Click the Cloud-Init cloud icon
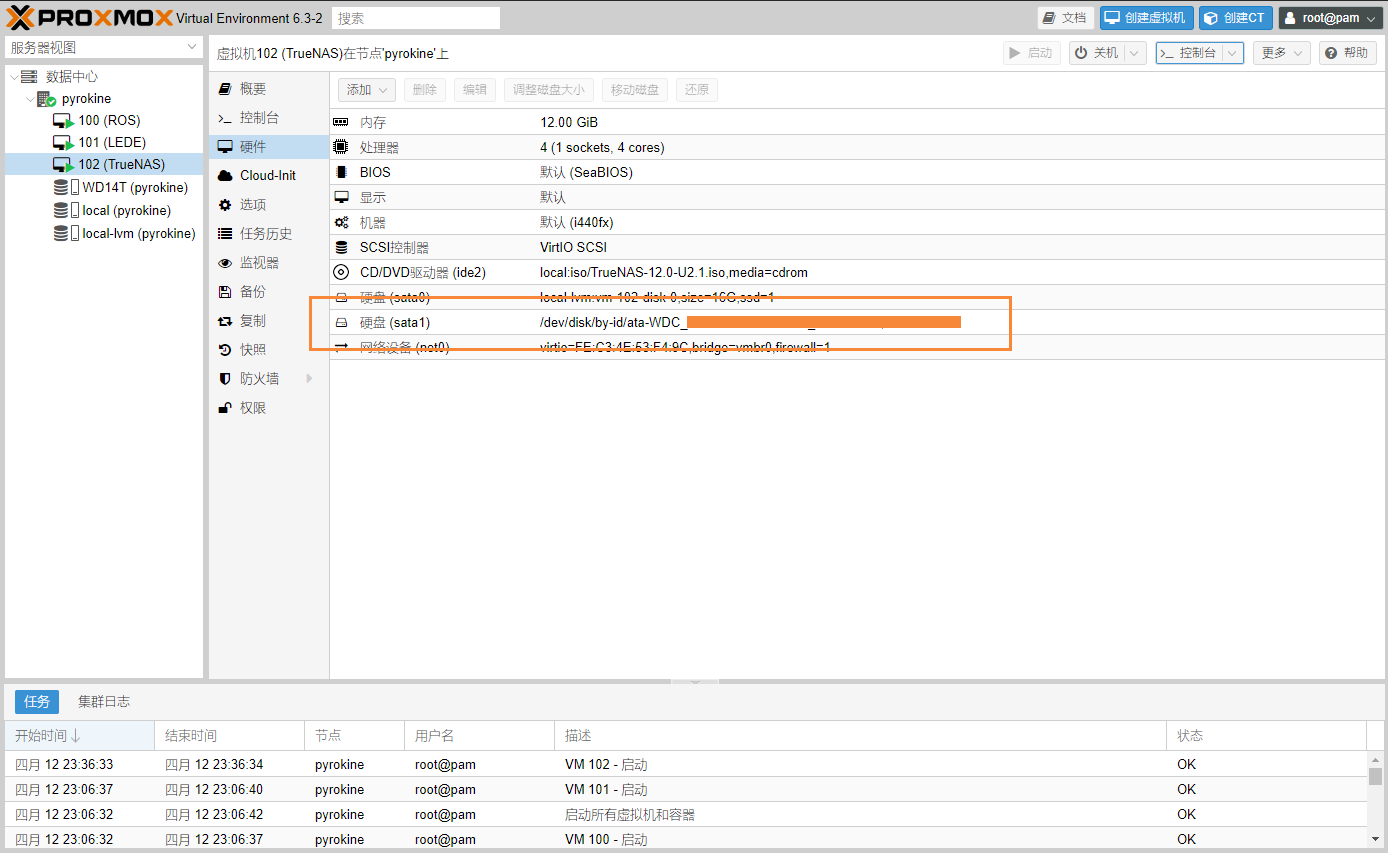The height and width of the screenshot is (853, 1388). 225,176
